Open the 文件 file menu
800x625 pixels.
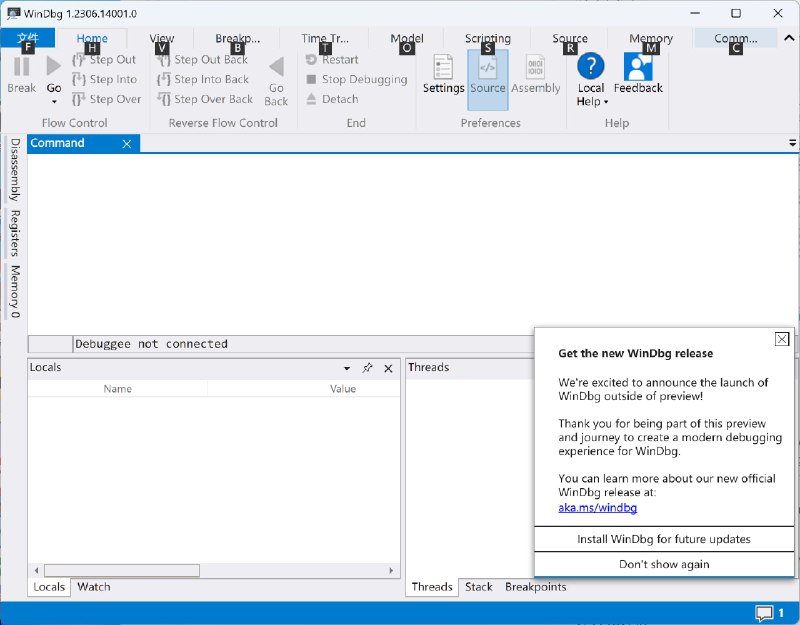[28, 38]
